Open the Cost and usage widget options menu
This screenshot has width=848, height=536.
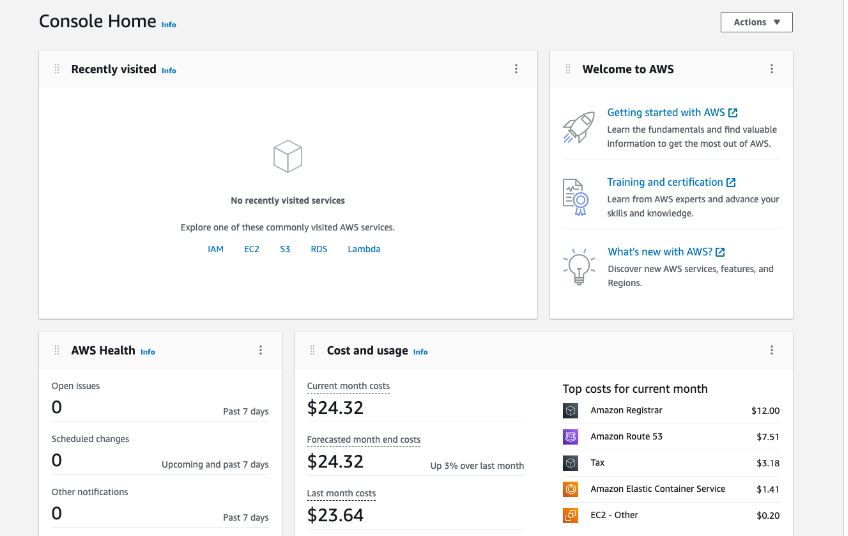[771, 350]
